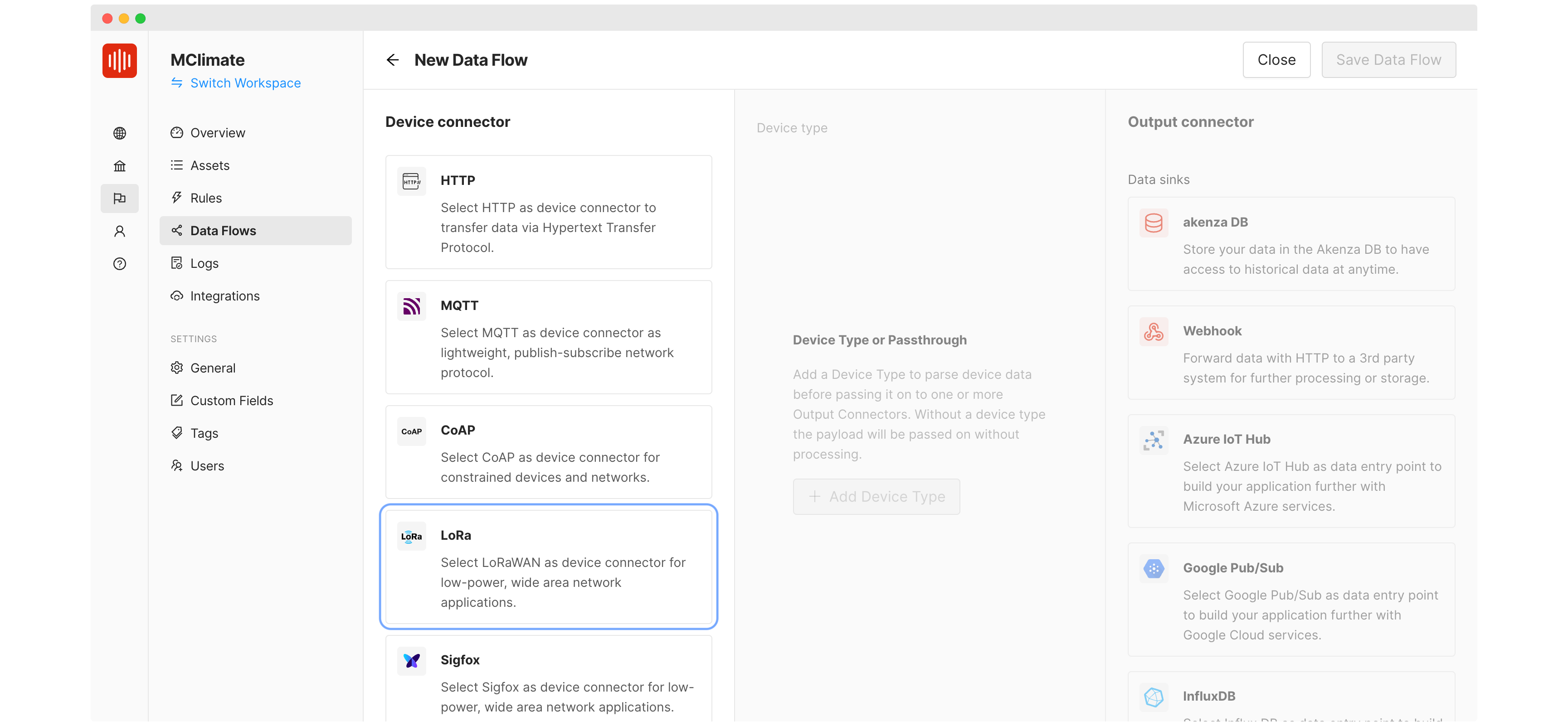The height and width of the screenshot is (726, 1568).
Task: Click the Switch Workspace link
Action: (x=245, y=83)
